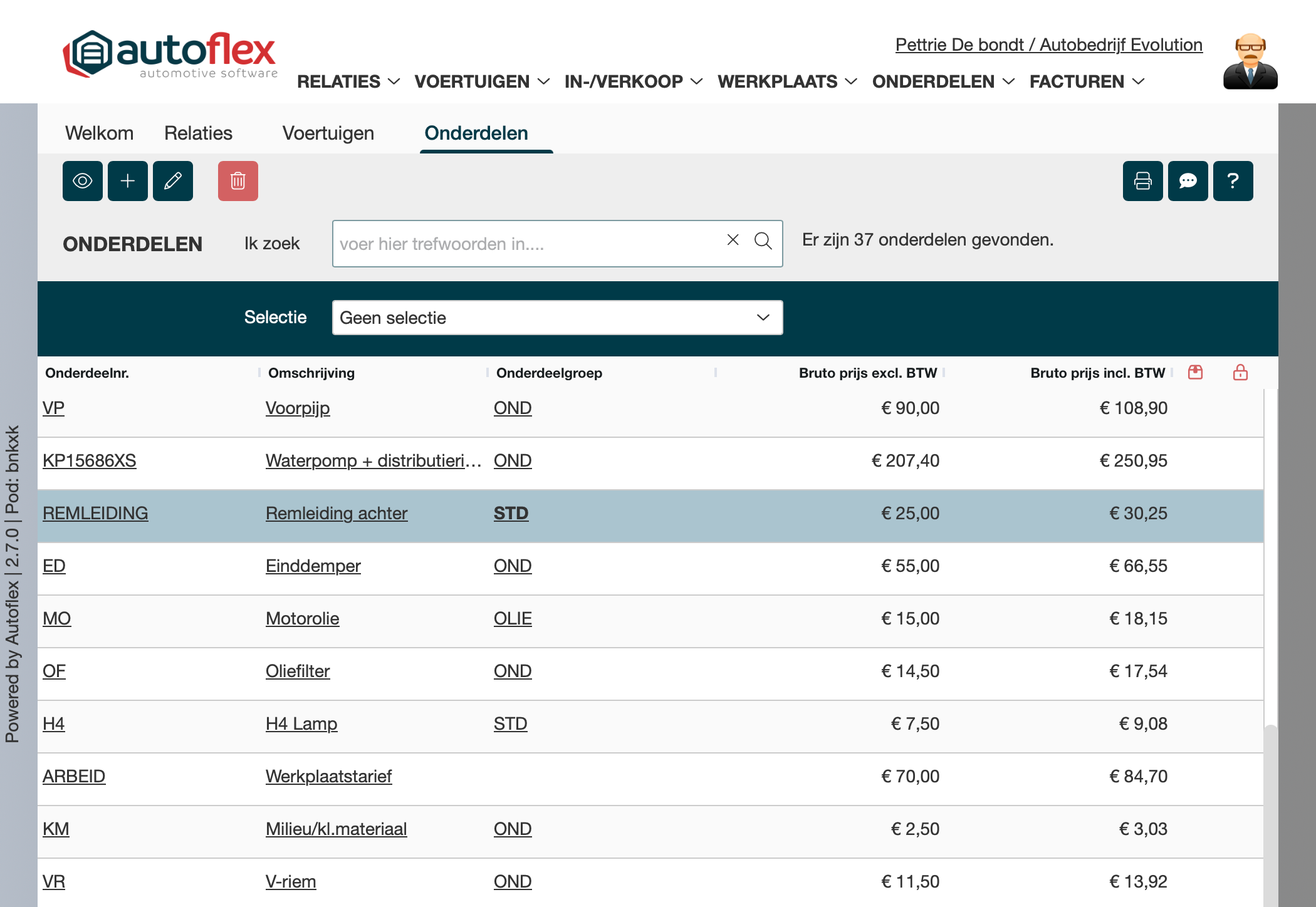The image size is (1316, 907).
Task: Open help with question mark icon
Action: coord(1233,181)
